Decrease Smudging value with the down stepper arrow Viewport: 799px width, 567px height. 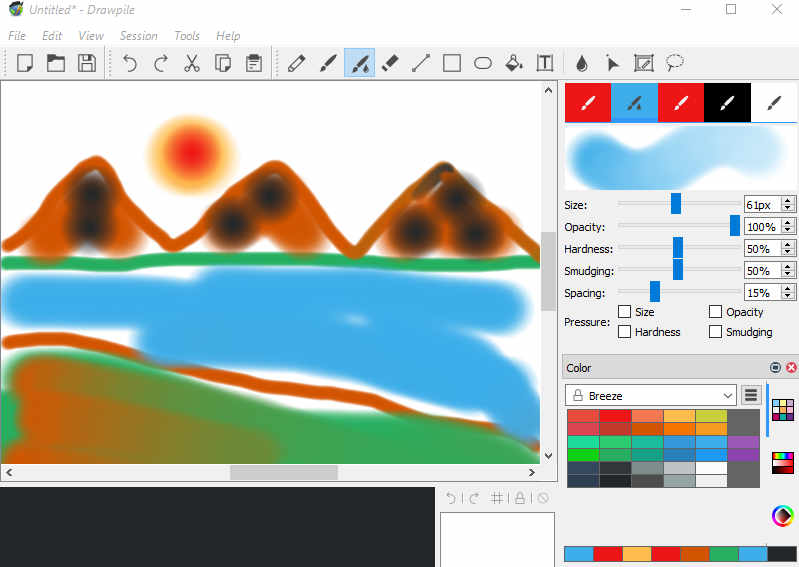click(788, 275)
